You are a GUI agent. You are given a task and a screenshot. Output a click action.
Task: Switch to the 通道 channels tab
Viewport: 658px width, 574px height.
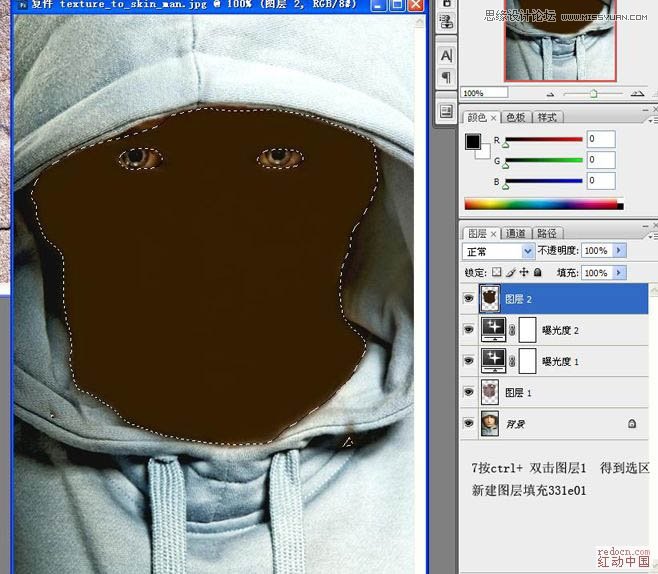(x=516, y=233)
